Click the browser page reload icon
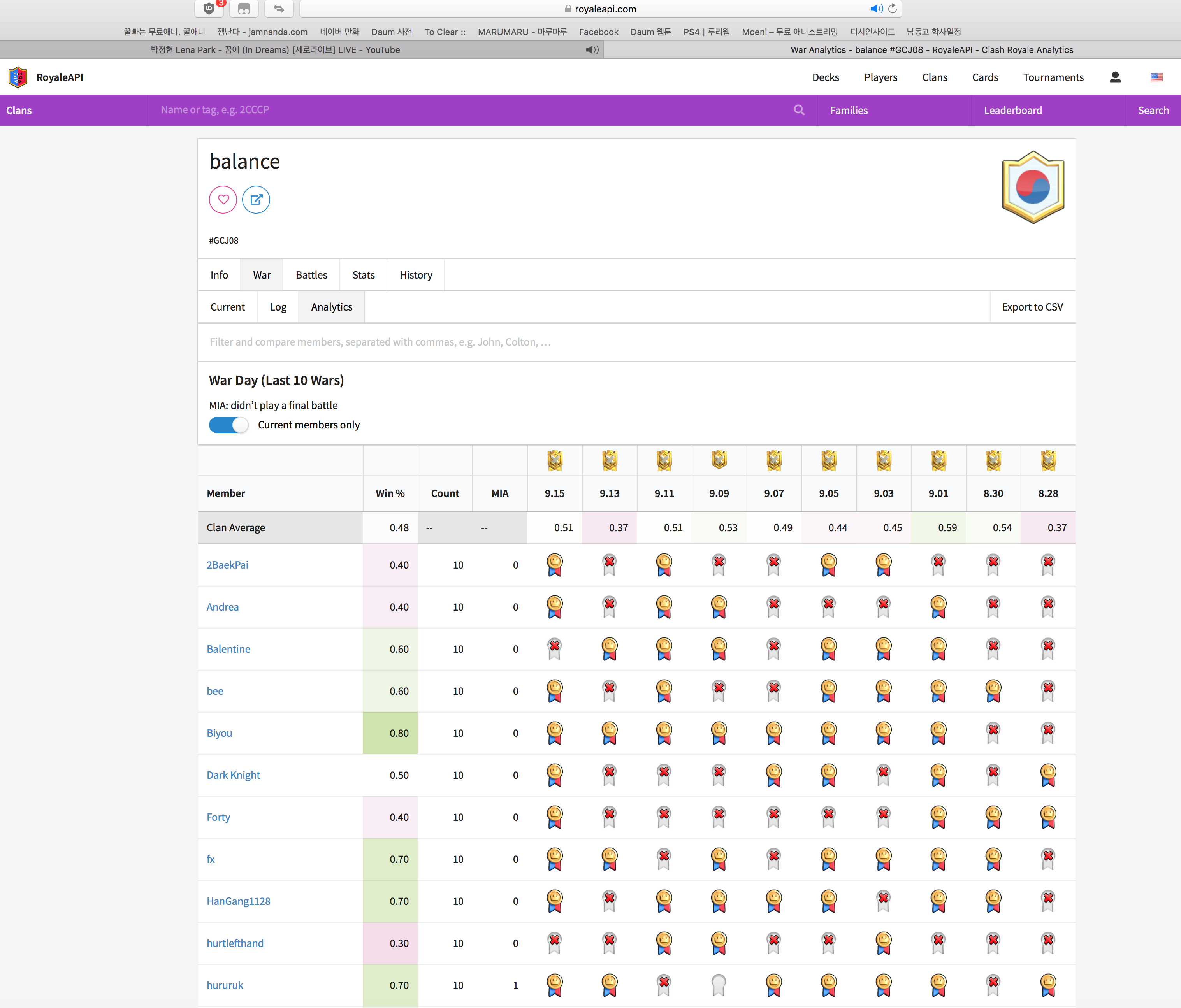1181x1008 pixels. 893,9
